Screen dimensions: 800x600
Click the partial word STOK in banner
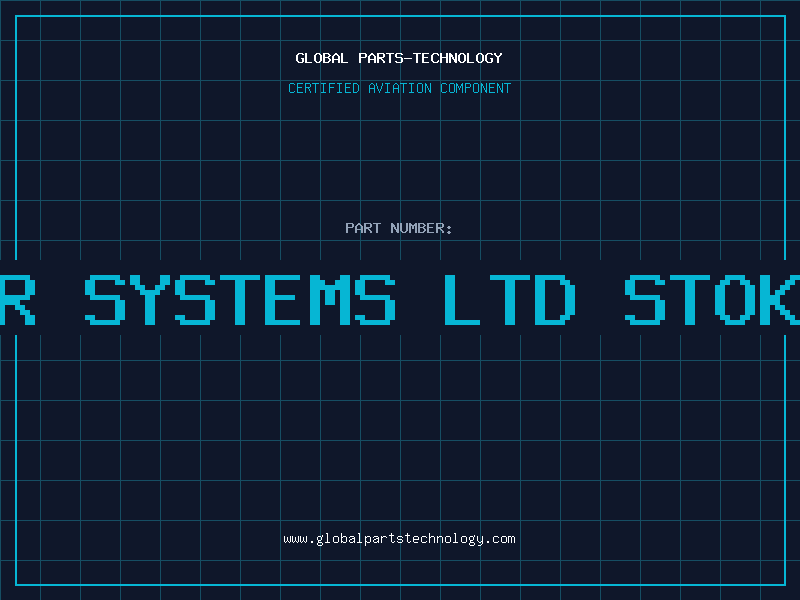pos(713,299)
